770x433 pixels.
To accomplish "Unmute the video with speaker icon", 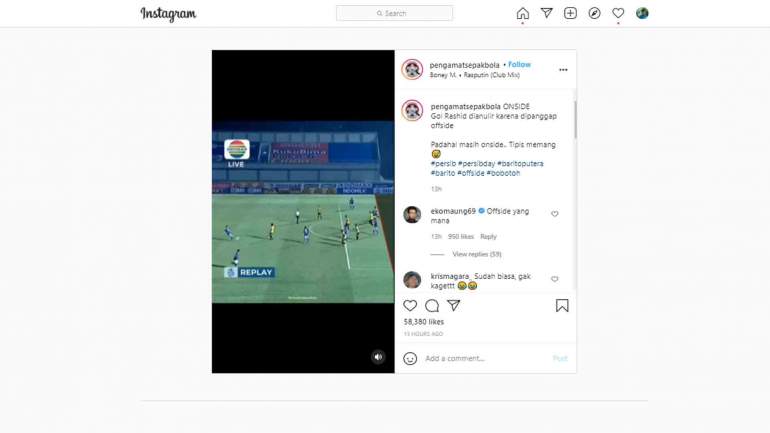I will 378,356.
